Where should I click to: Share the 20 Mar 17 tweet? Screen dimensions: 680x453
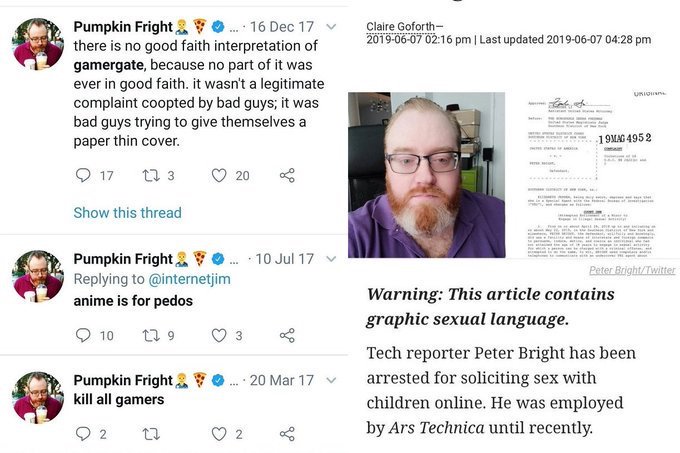tap(287, 433)
